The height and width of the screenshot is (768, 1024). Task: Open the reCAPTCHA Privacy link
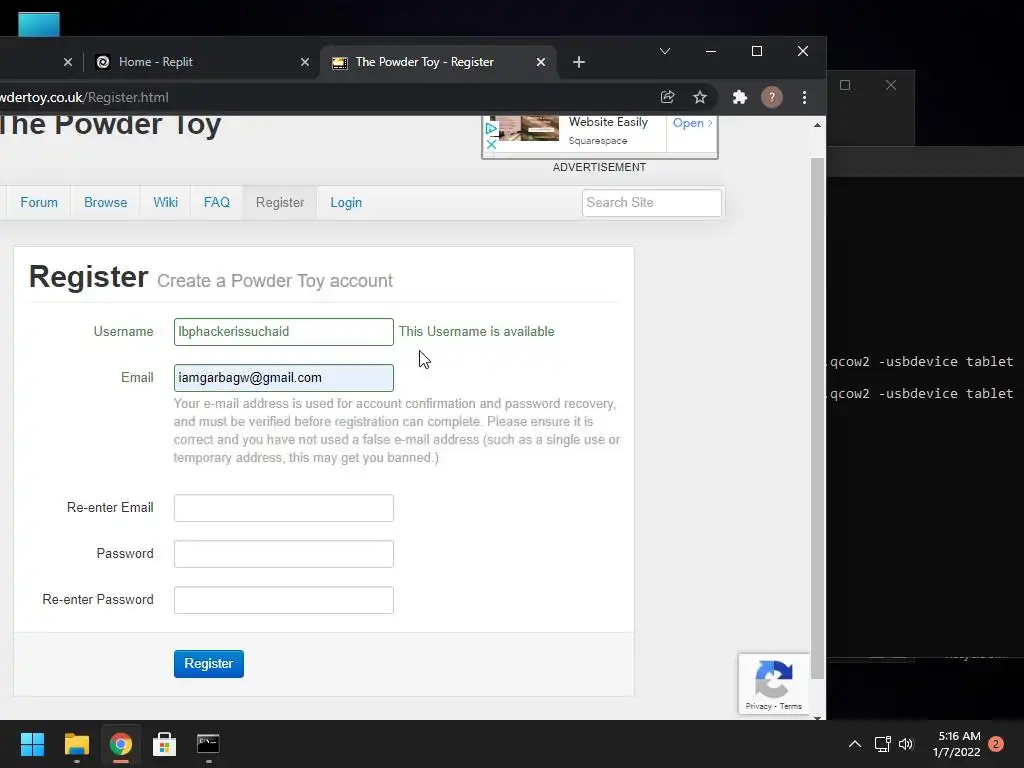pos(758,706)
